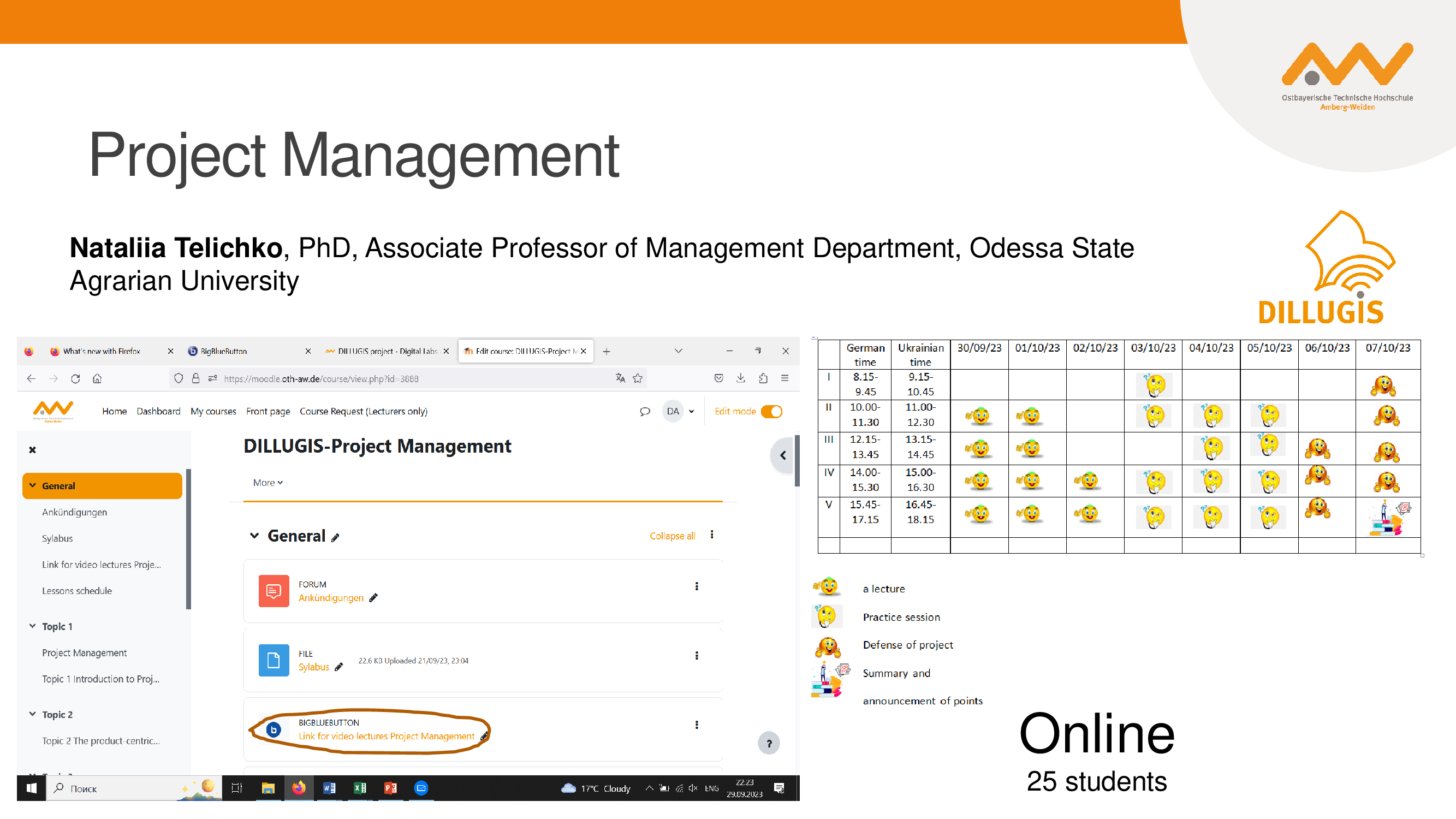This screenshot has height=819, width=1456.
Task: Open the My courses menu item
Action: [213, 412]
